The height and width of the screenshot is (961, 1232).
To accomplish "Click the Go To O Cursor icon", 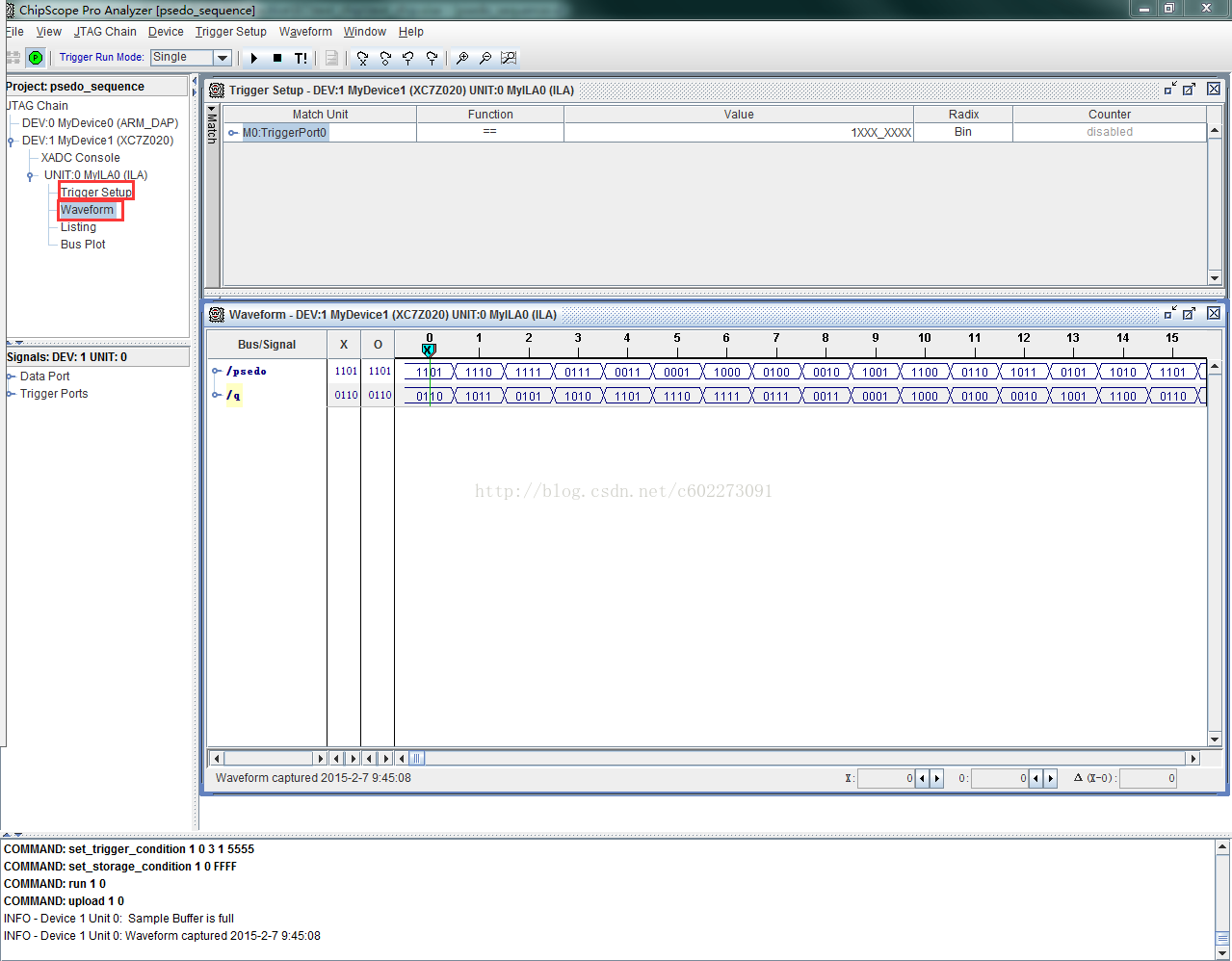I will [x=385, y=58].
